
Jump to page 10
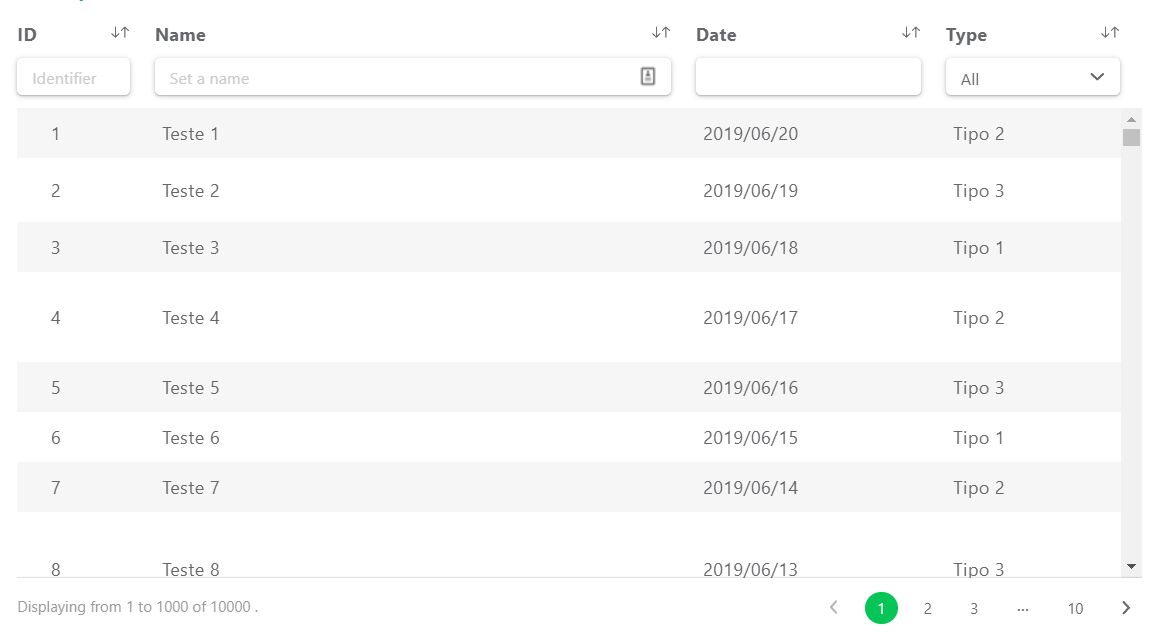coord(1075,608)
